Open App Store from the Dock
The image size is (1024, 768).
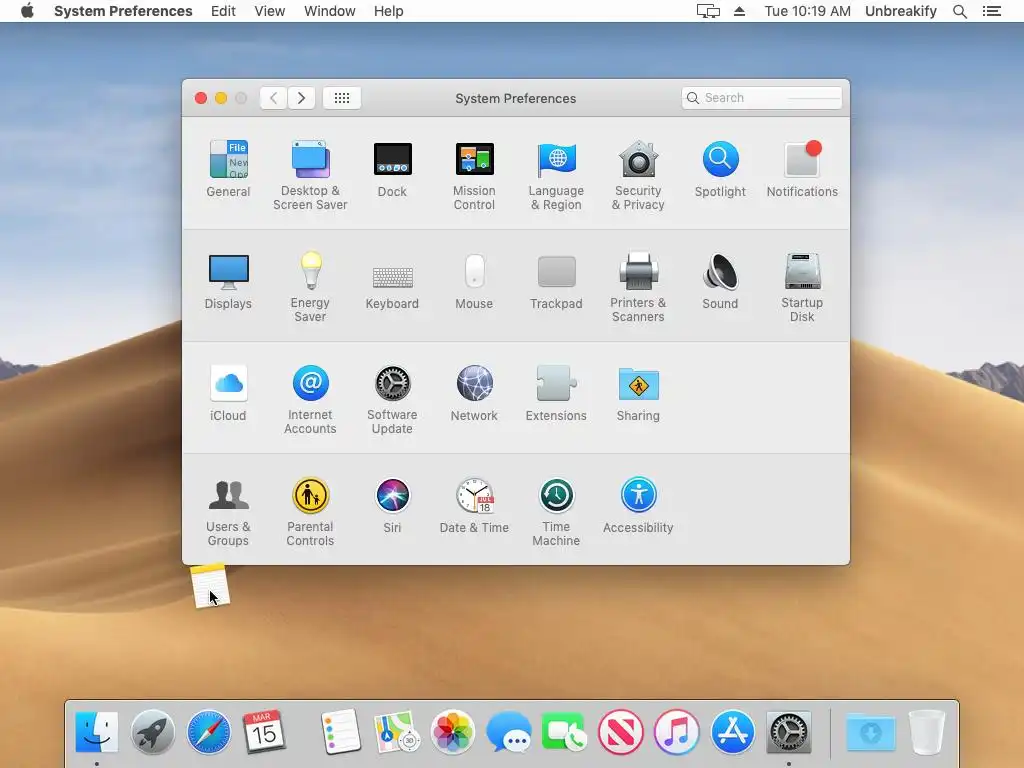[733, 732]
